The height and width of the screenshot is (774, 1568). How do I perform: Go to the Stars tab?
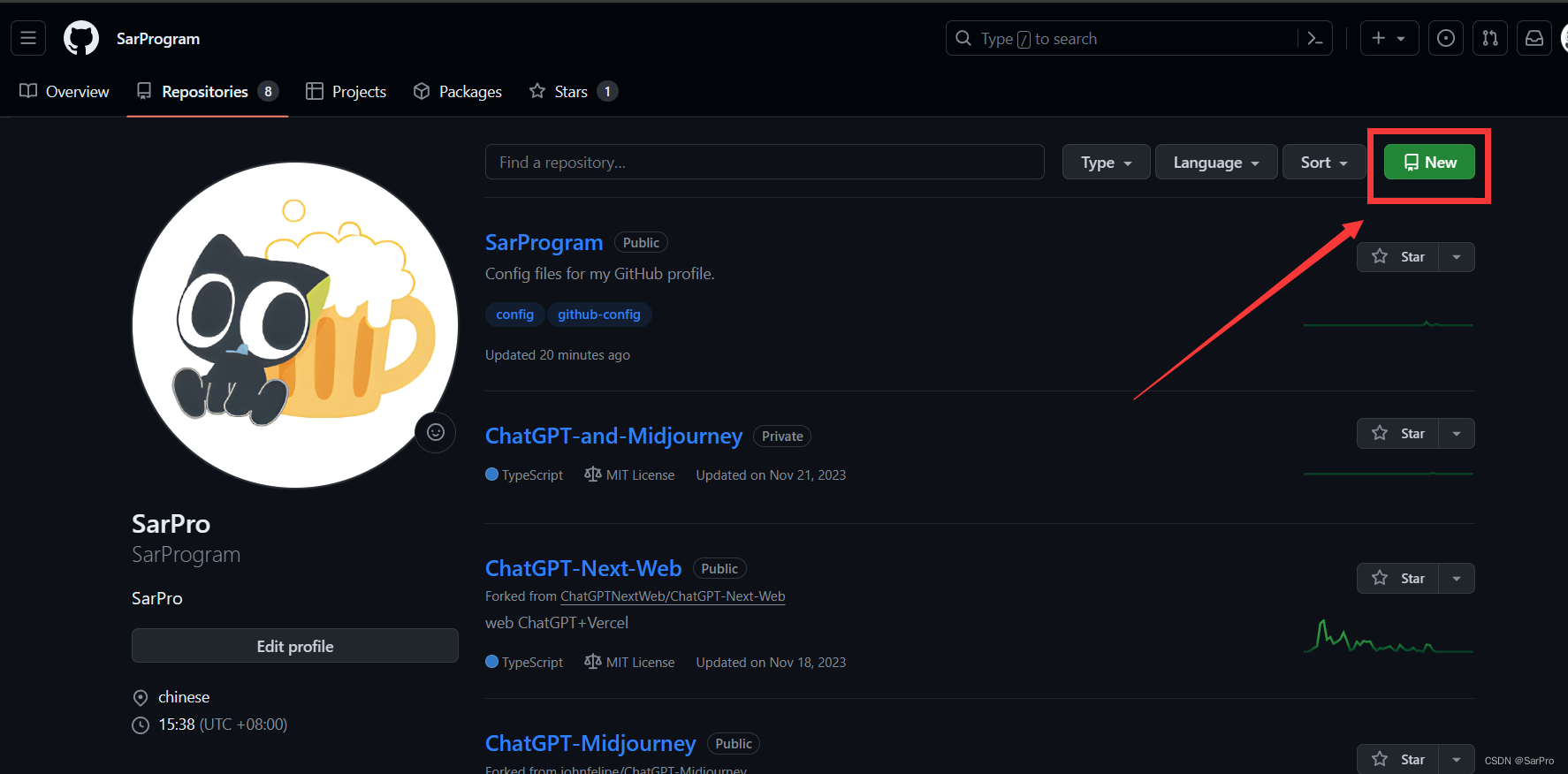tap(573, 92)
